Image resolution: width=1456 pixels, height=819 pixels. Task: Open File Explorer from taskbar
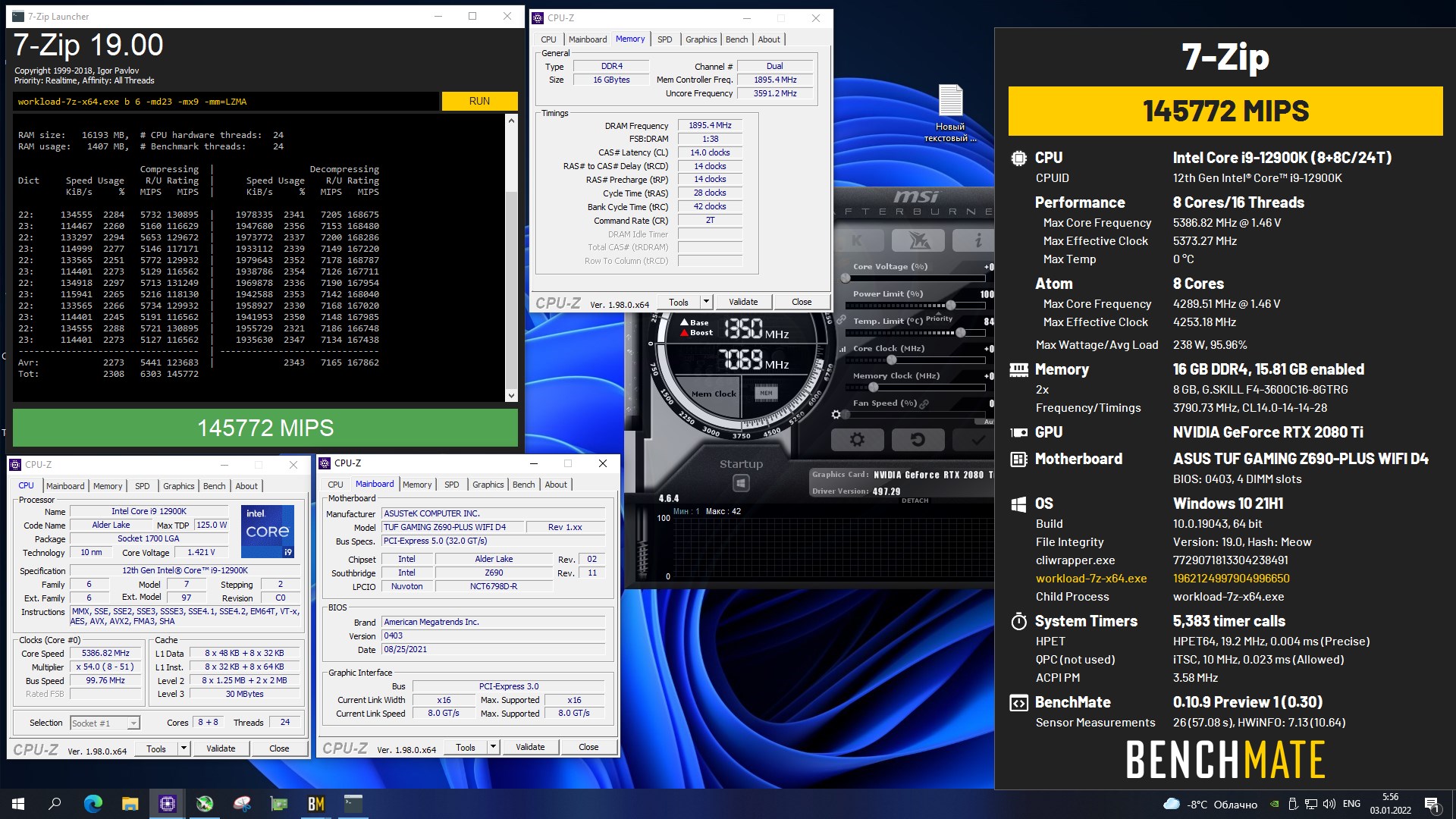point(130,804)
